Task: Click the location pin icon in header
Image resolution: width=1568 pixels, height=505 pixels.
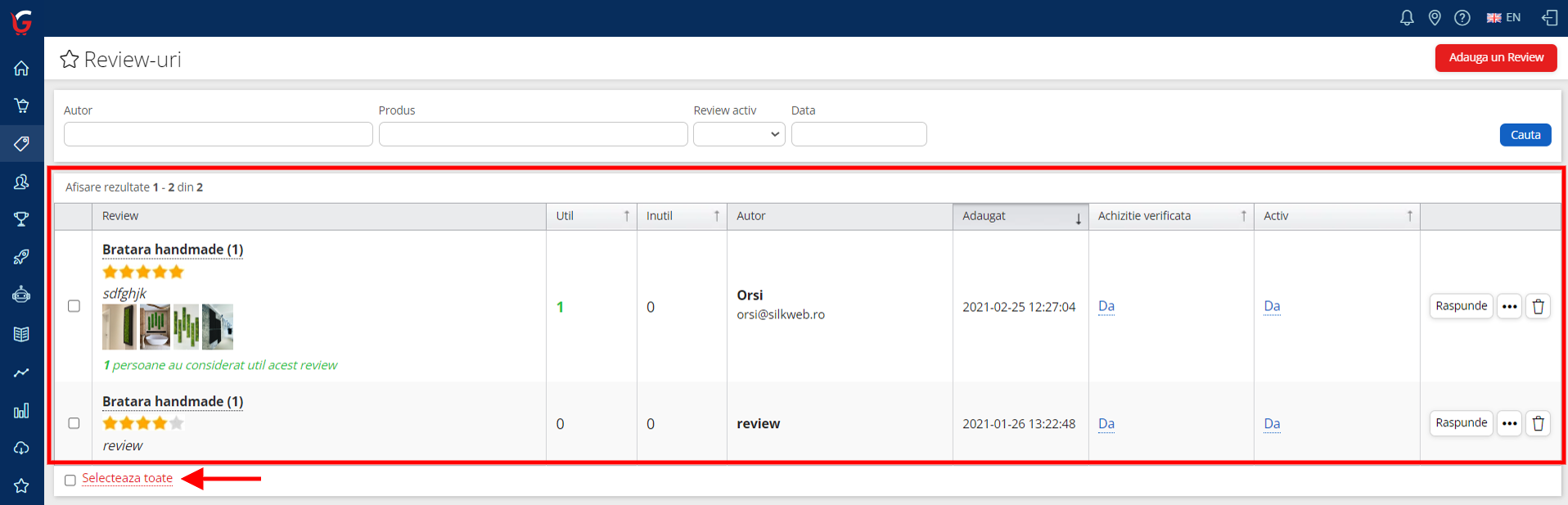Action: [1435, 18]
